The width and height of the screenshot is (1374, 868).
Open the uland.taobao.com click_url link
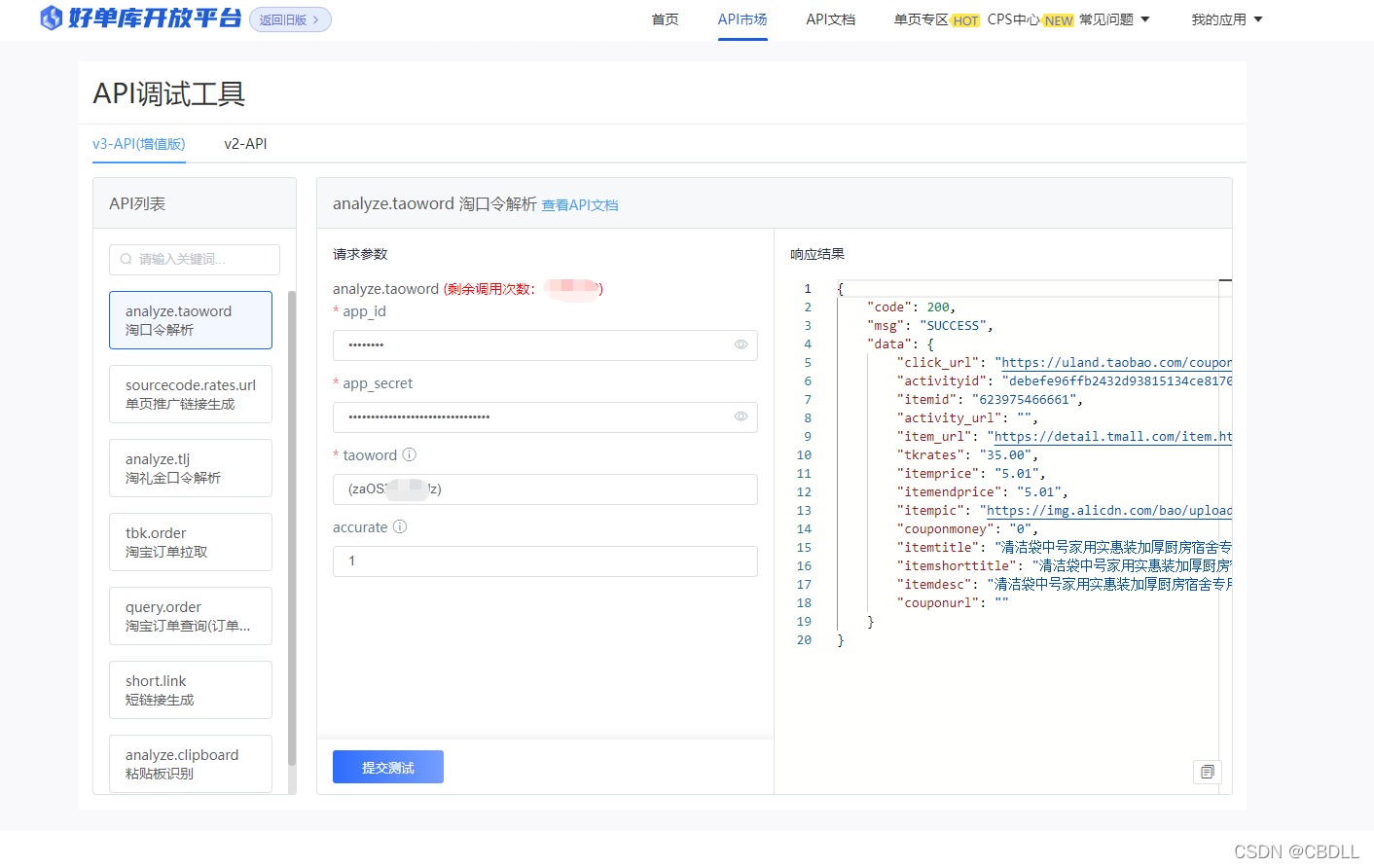click(1117, 363)
